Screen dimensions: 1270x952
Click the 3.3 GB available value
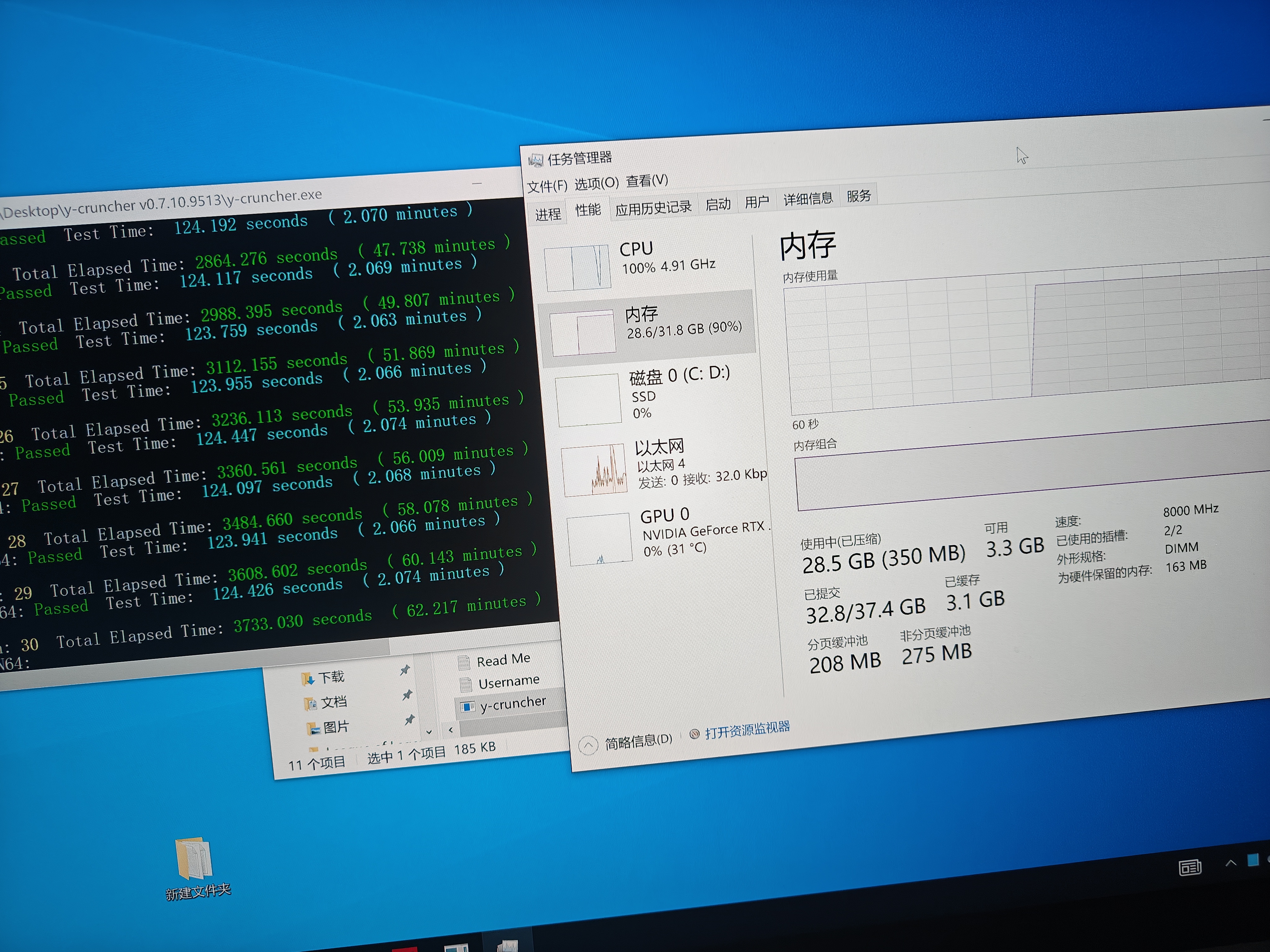(x=1015, y=547)
